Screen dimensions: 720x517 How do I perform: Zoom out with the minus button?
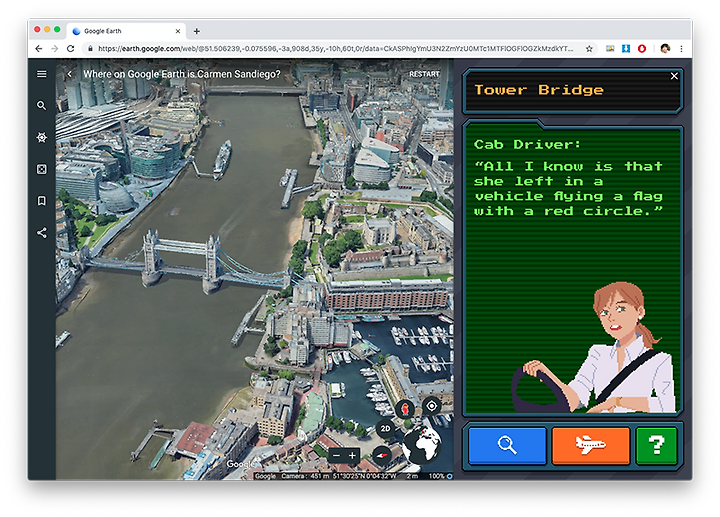point(336,455)
